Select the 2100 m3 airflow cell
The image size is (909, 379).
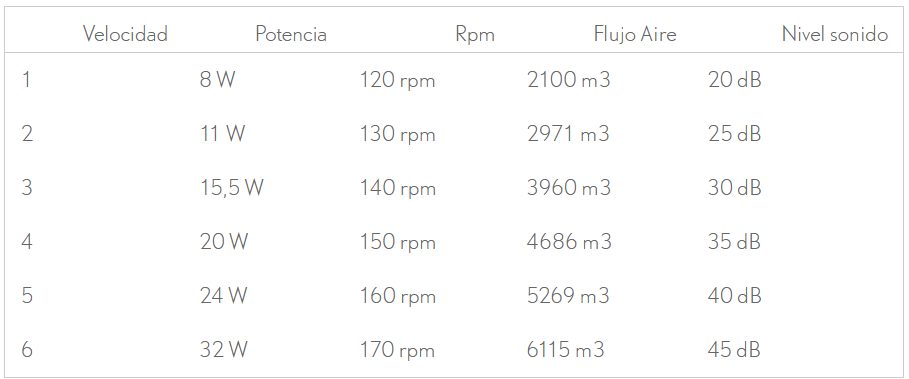[x=569, y=79]
